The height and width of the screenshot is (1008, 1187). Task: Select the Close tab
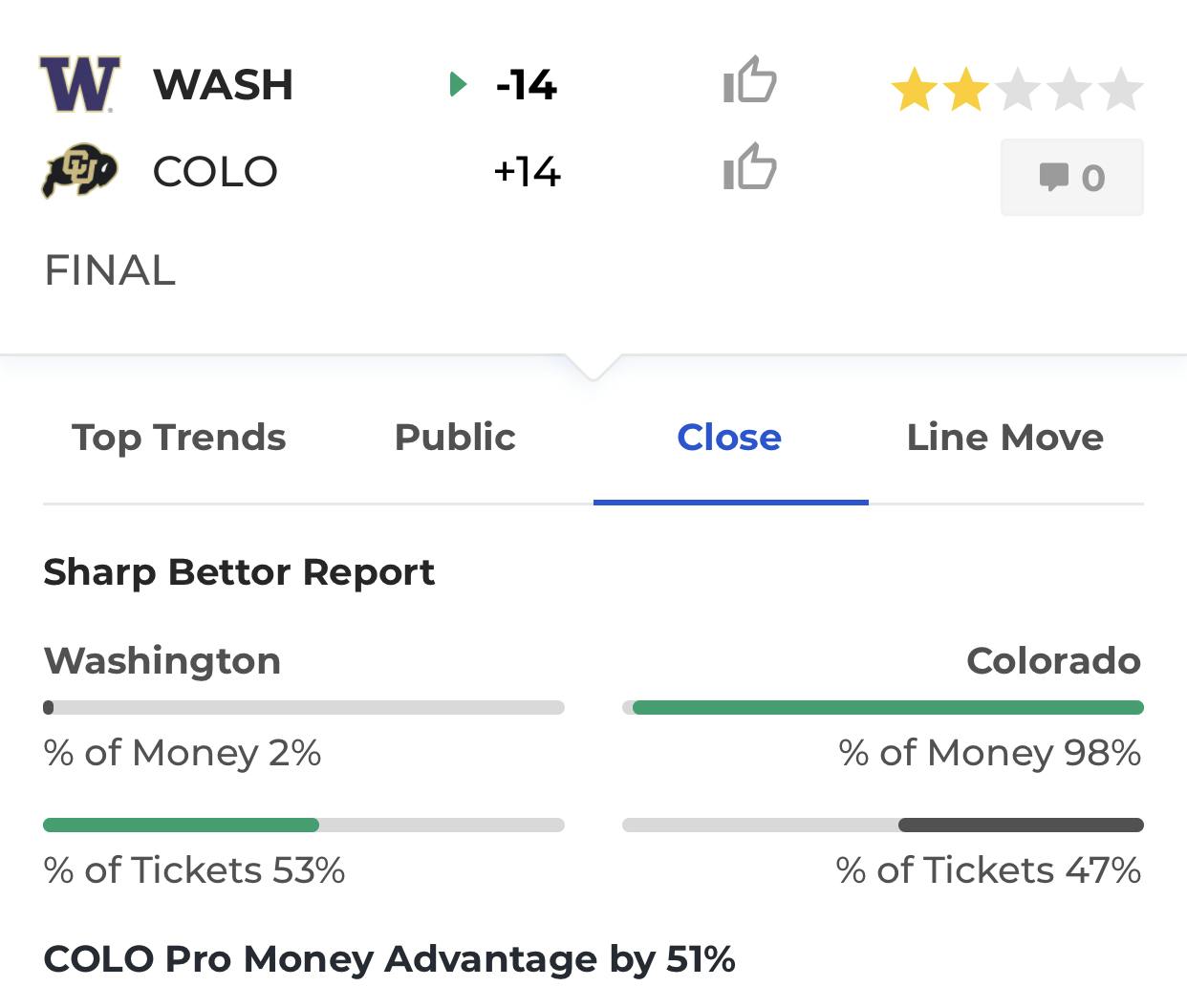pyautogui.click(x=729, y=438)
